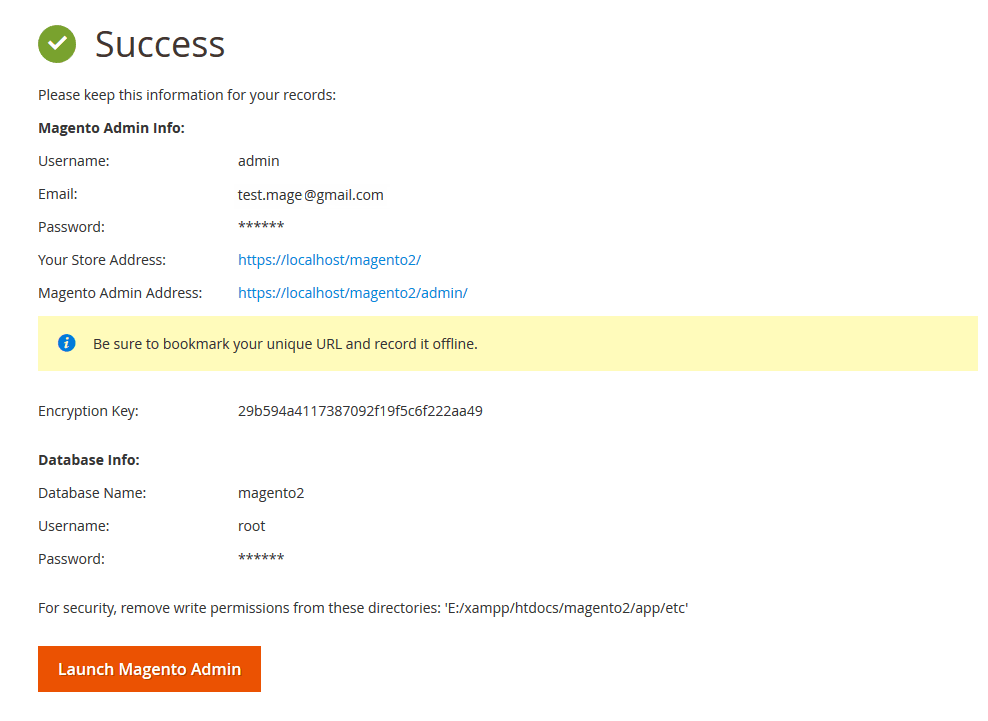Click the 'Success' heading text
Image resolution: width=988 pixels, height=721 pixels.
click(160, 44)
